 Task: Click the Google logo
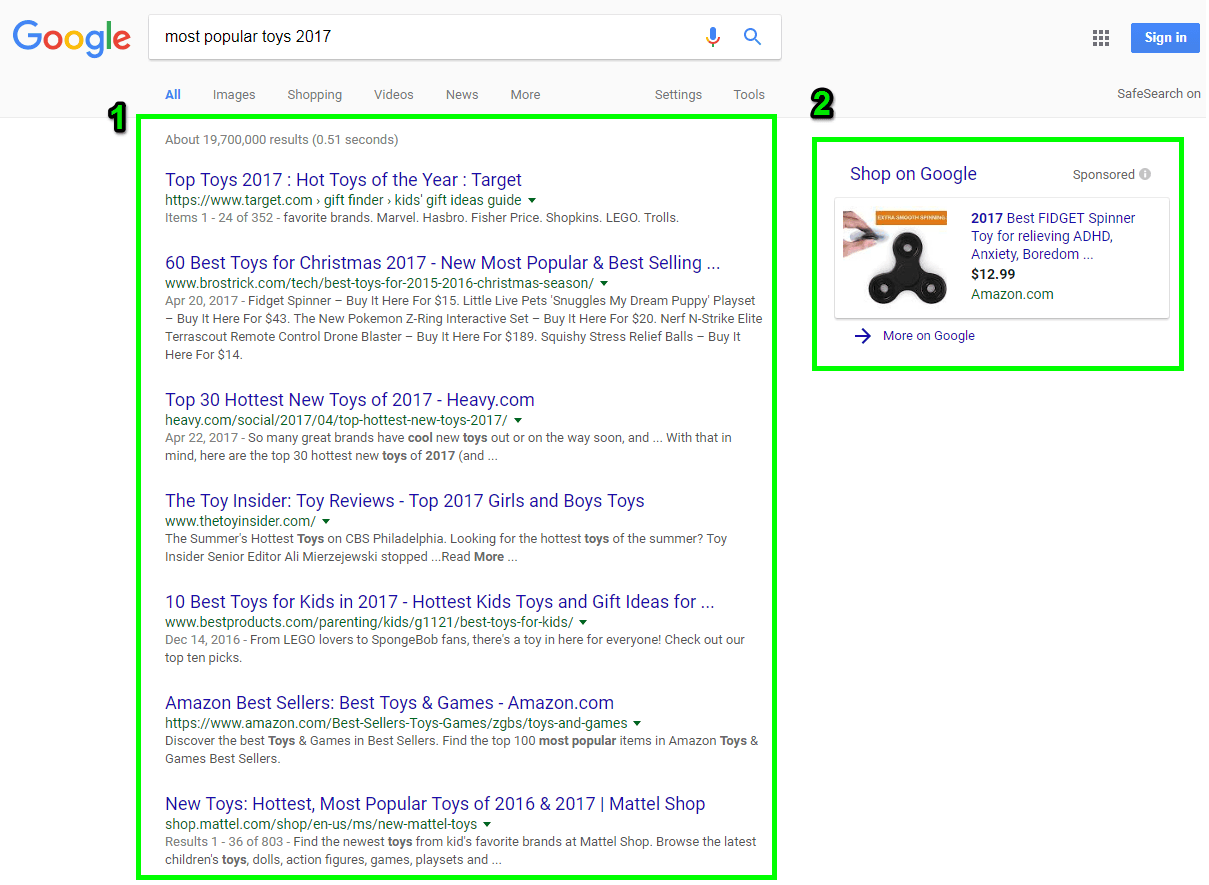point(71,38)
